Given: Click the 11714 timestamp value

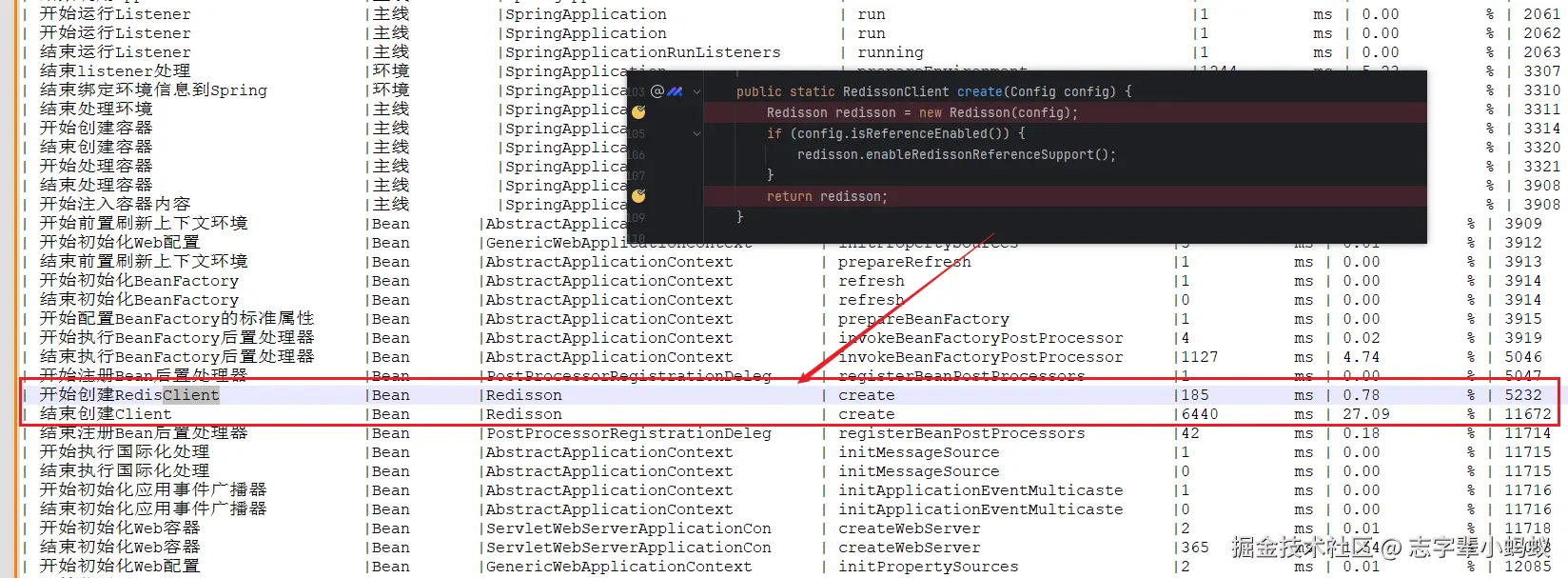Looking at the screenshot, I should [1528, 432].
